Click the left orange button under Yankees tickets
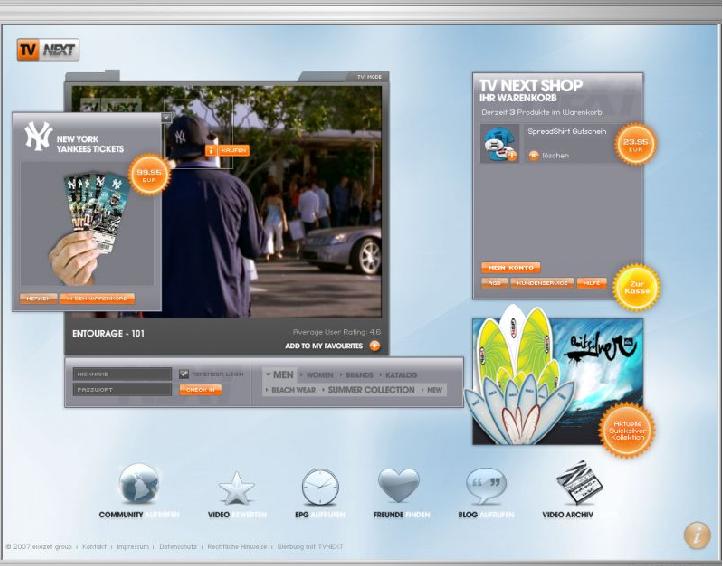Viewport: 723px width, 566px height. click(38, 299)
